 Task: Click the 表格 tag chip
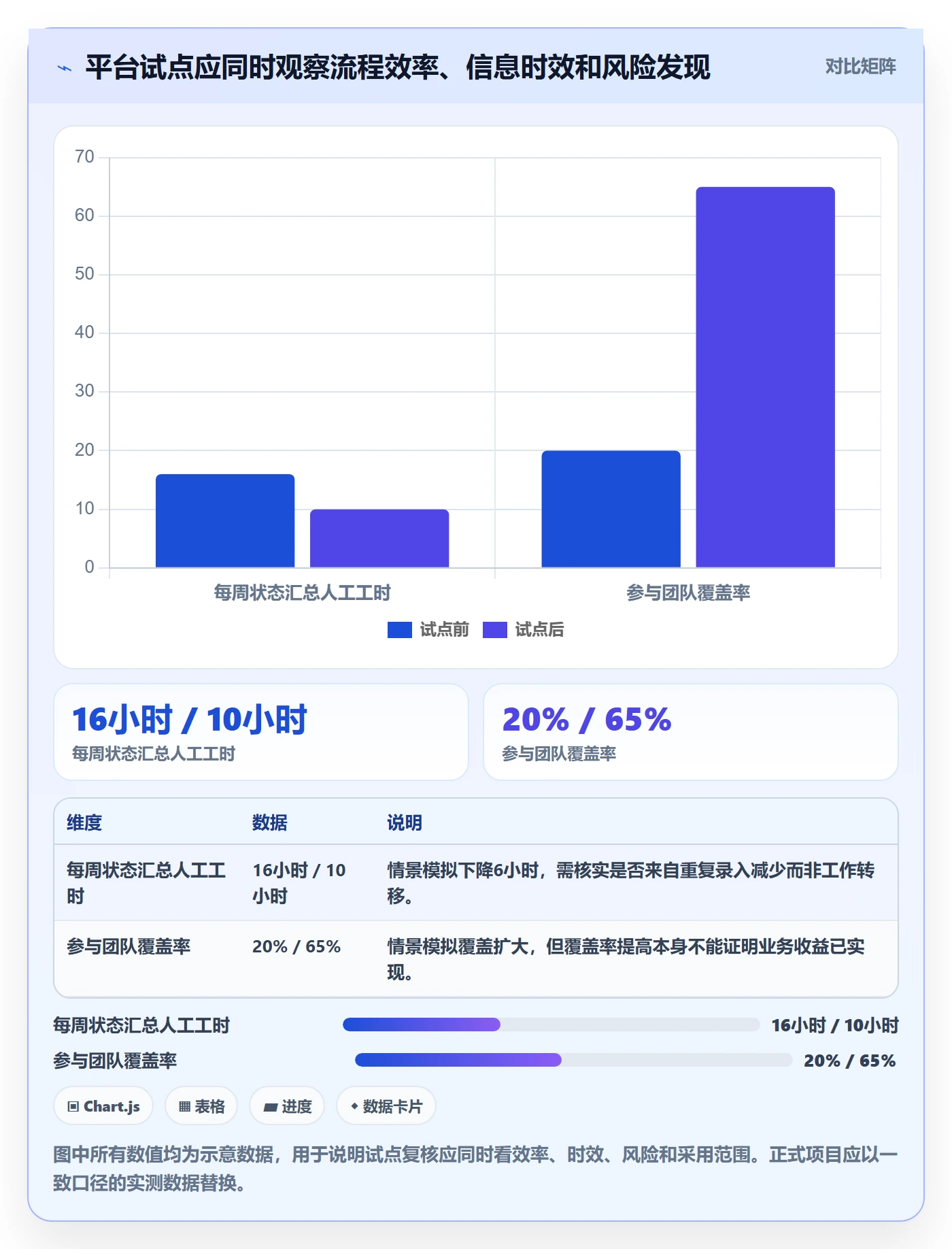pos(201,1106)
